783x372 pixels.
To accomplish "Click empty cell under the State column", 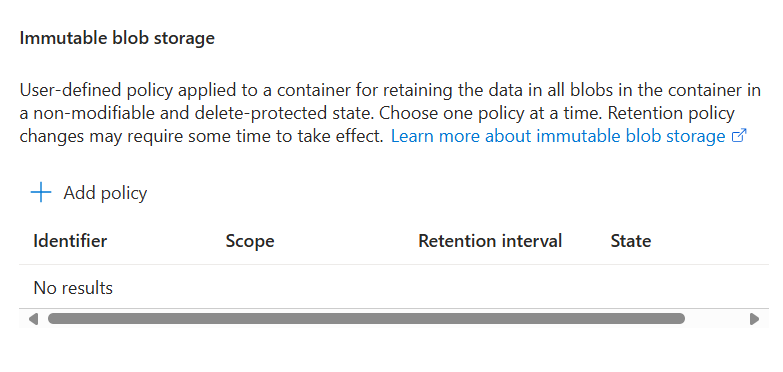I will coord(689,288).
